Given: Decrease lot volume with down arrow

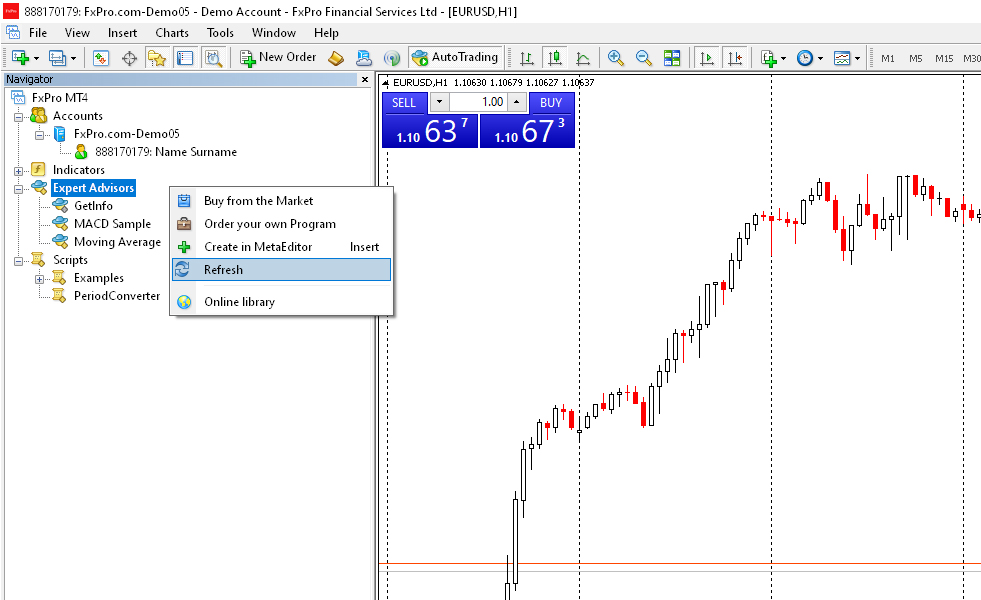Looking at the screenshot, I should click(x=439, y=102).
